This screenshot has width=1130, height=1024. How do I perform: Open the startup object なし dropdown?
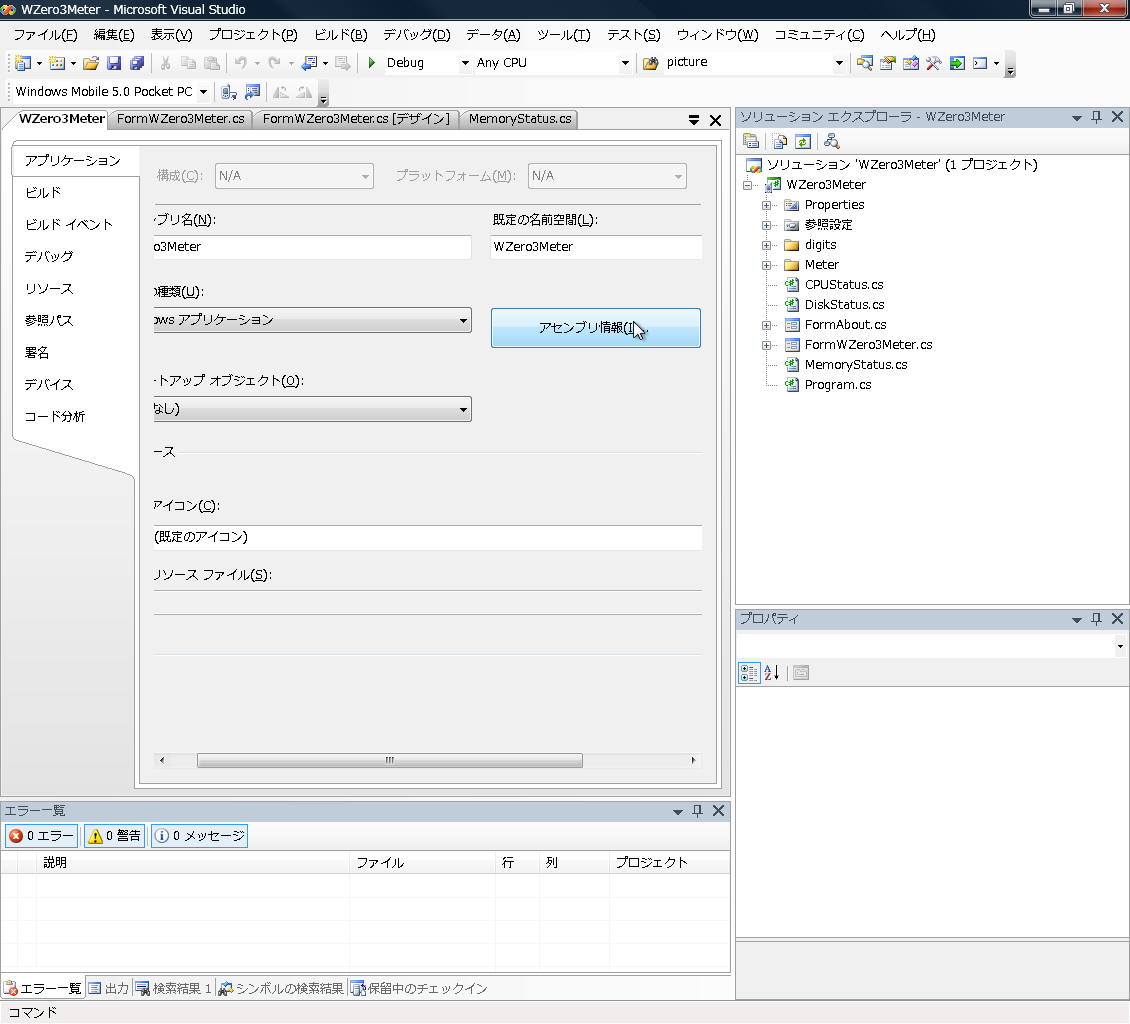tap(463, 410)
